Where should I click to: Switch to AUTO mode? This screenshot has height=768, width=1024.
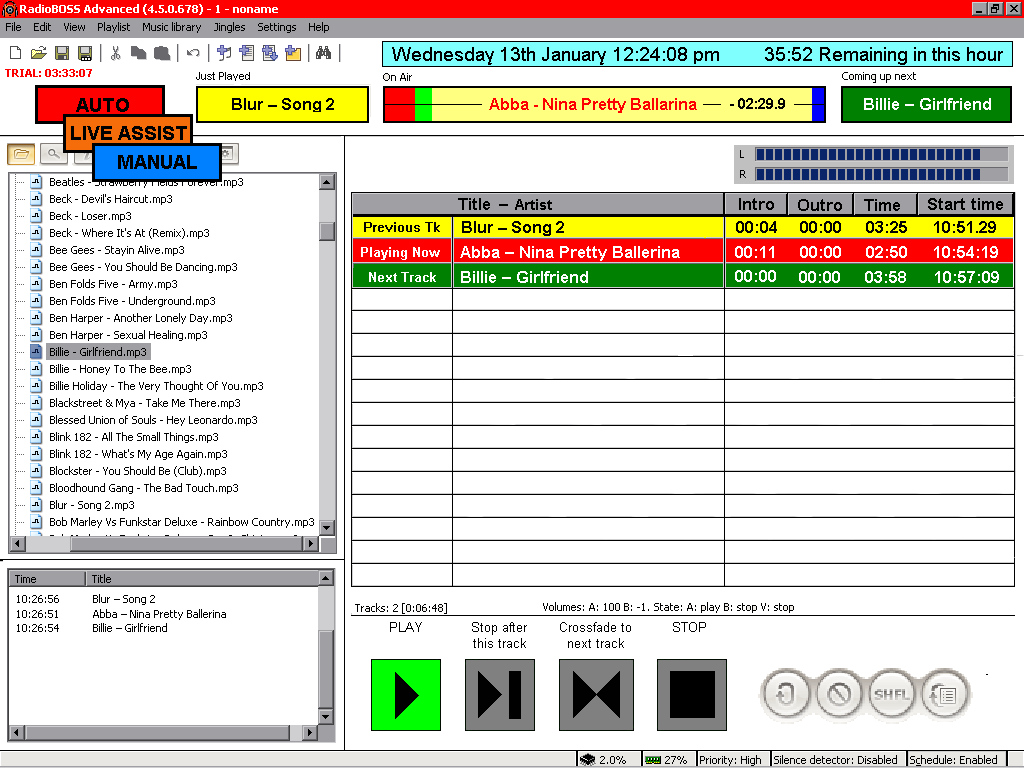click(x=99, y=102)
